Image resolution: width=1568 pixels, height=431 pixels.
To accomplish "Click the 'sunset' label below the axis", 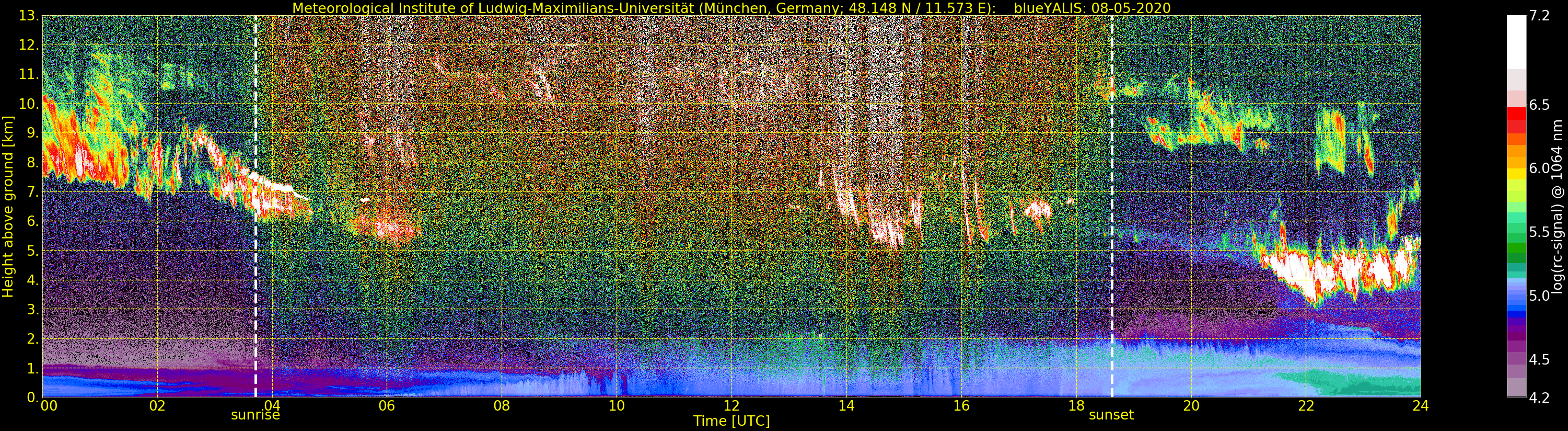I will 1111,415.
